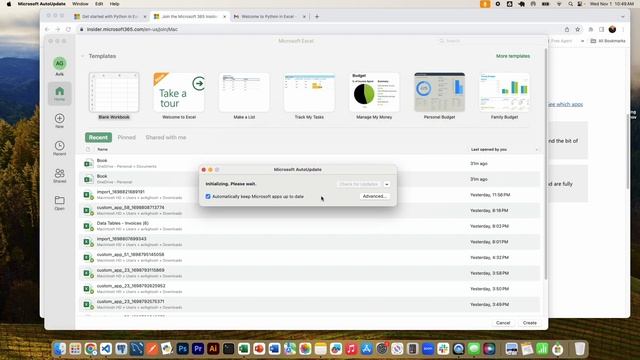The image size is (640, 360).
Task: Open the Music app from the Dock
Action: tap(351, 349)
